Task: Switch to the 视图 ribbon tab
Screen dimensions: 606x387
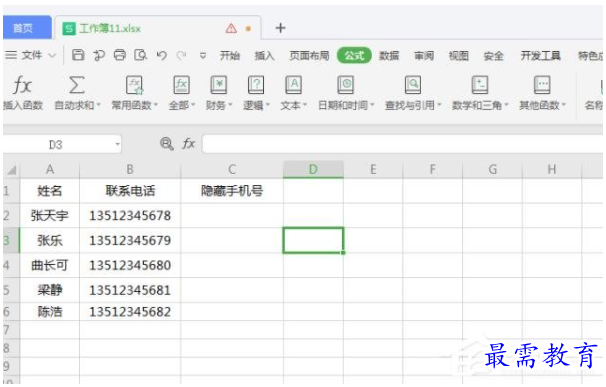Action: pyautogui.click(x=459, y=56)
